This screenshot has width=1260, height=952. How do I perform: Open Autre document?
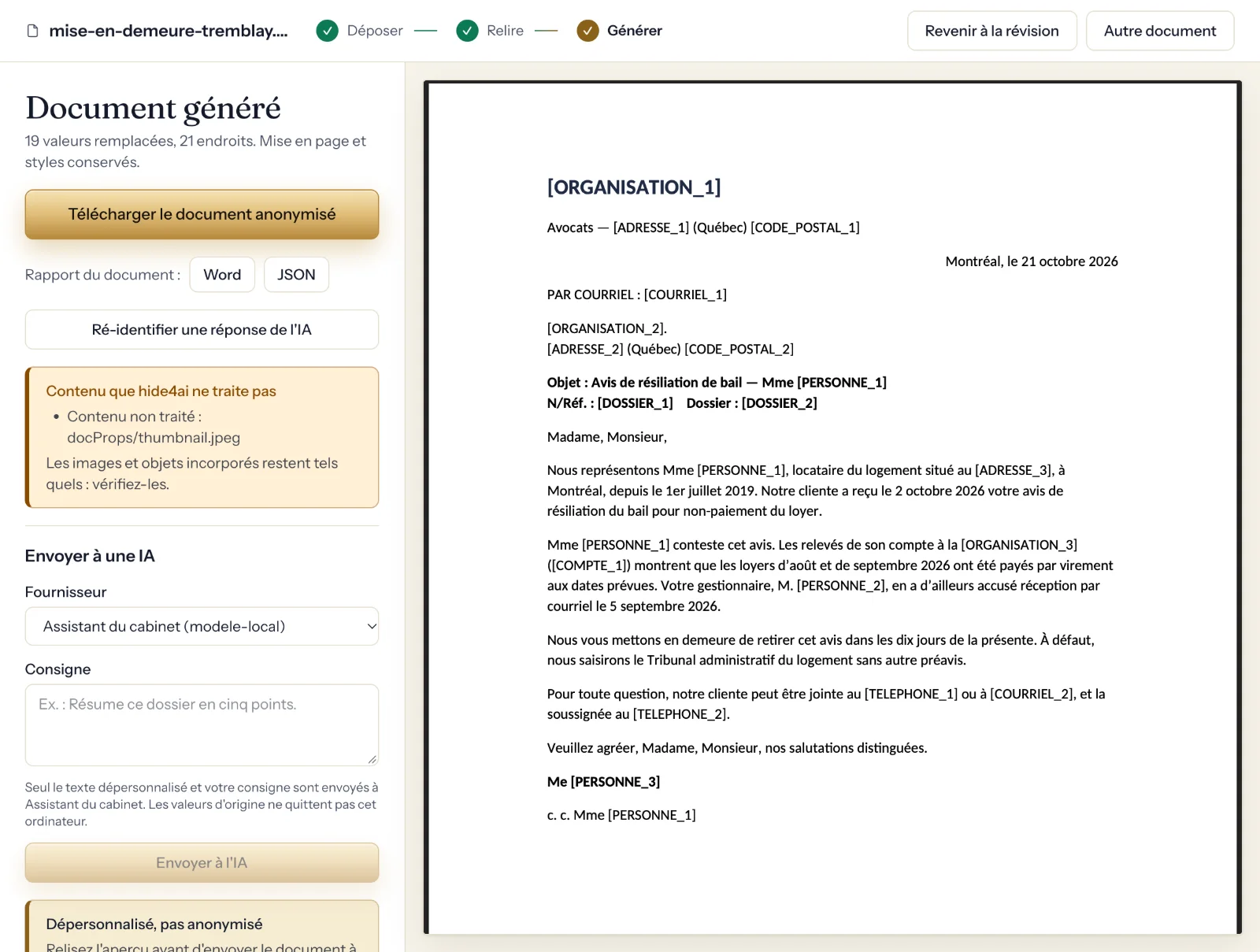[1159, 31]
